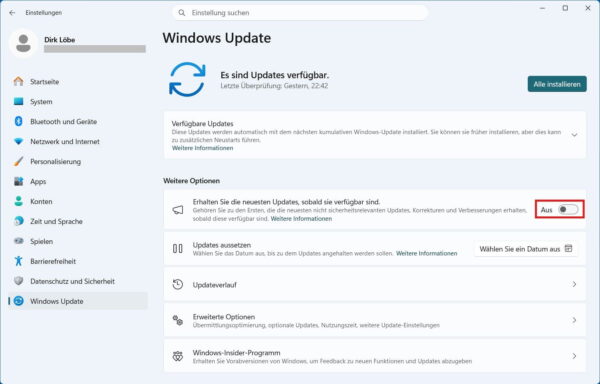The width and height of the screenshot is (600, 384).
Task: Install all updates with Alle installieren
Action: (x=557, y=84)
